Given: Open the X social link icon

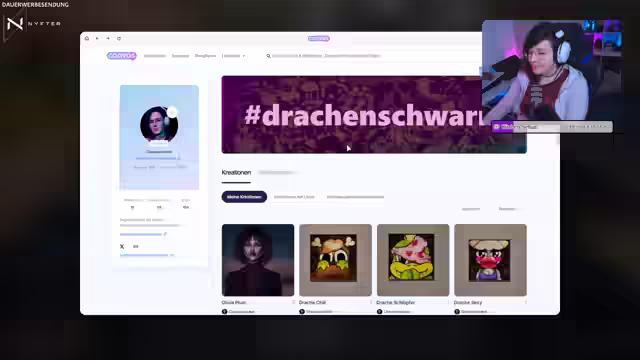Looking at the screenshot, I should point(122,247).
